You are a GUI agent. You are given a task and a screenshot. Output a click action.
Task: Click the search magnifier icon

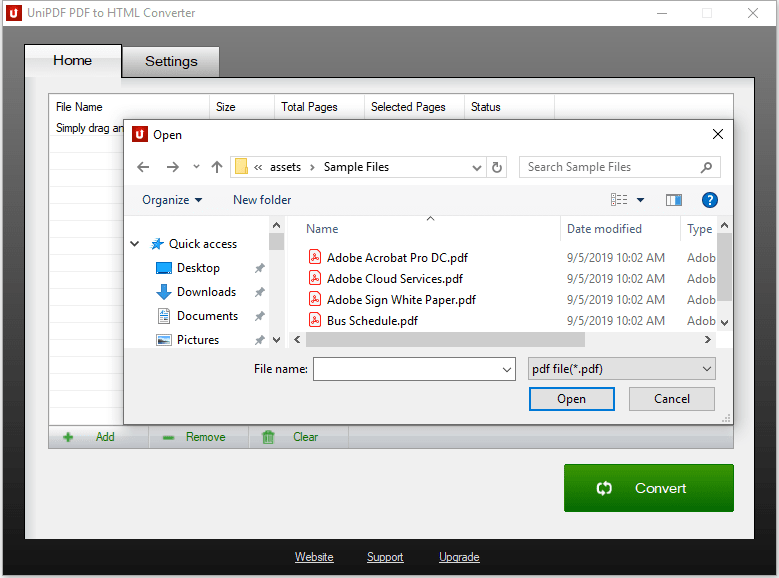(x=706, y=167)
